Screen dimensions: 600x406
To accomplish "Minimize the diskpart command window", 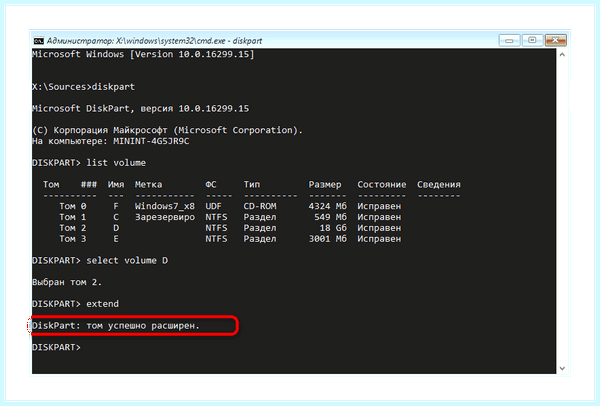I will click(x=509, y=40).
